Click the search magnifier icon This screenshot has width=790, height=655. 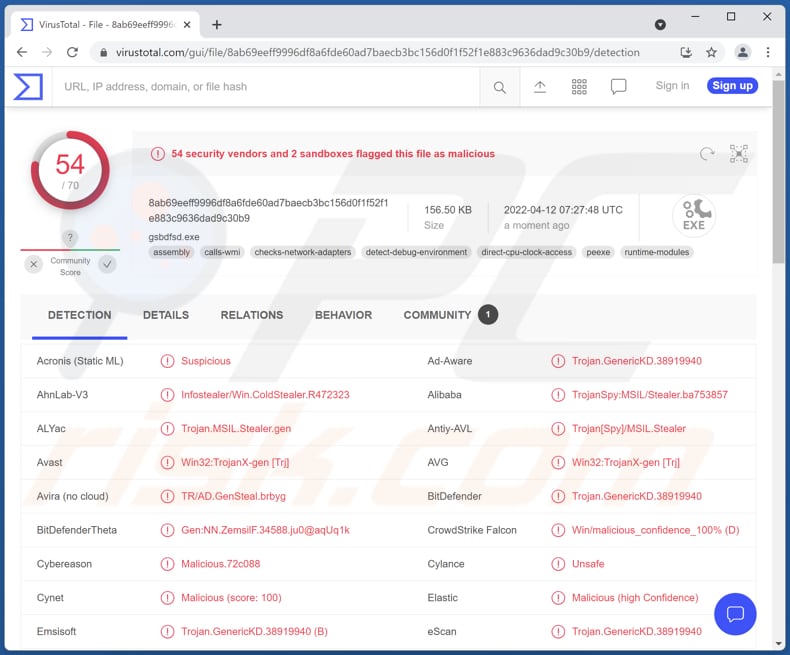click(x=499, y=87)
